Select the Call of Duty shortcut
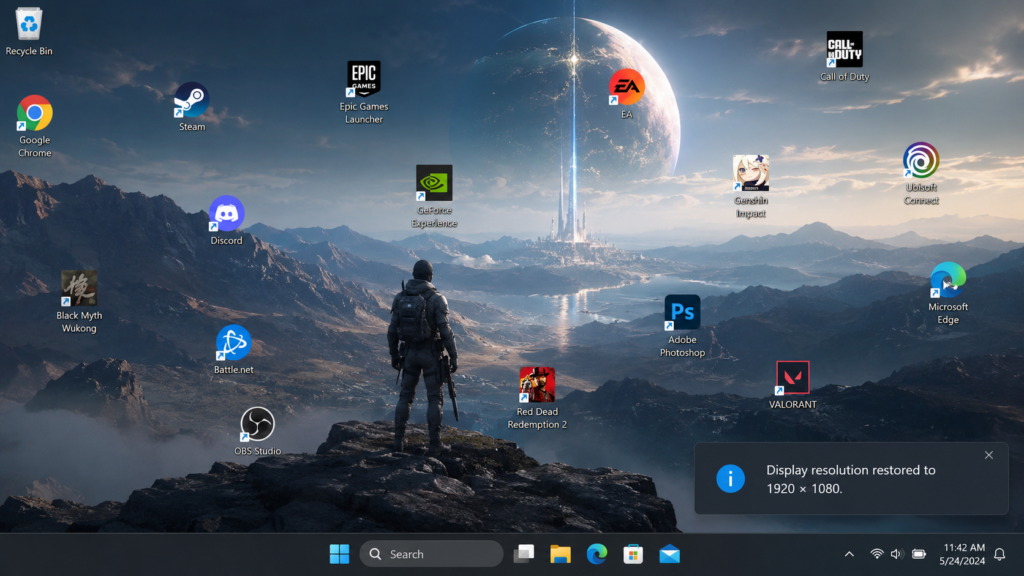The height and width of the screenshot is (576, 1024). click(x=844, y=57)
